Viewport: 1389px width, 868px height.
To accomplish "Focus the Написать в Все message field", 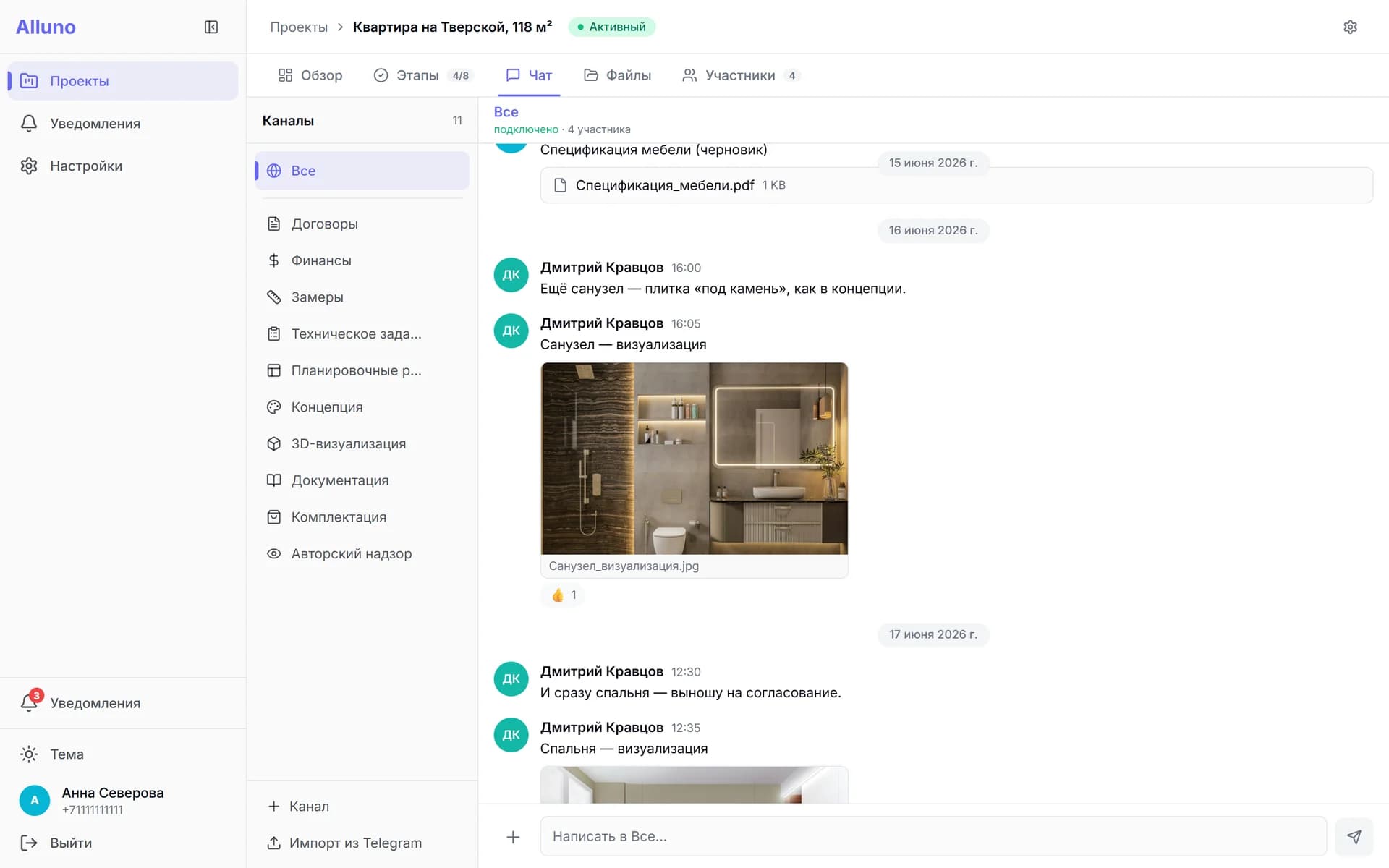I will 933,837.
